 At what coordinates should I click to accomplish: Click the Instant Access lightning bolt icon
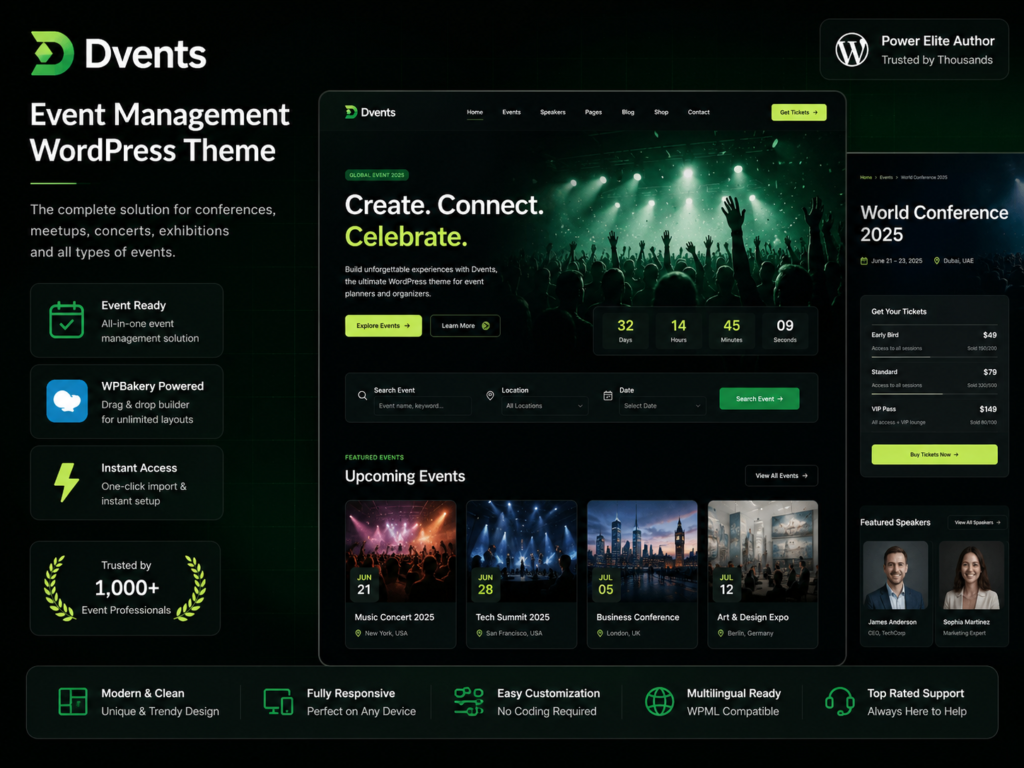66,483
